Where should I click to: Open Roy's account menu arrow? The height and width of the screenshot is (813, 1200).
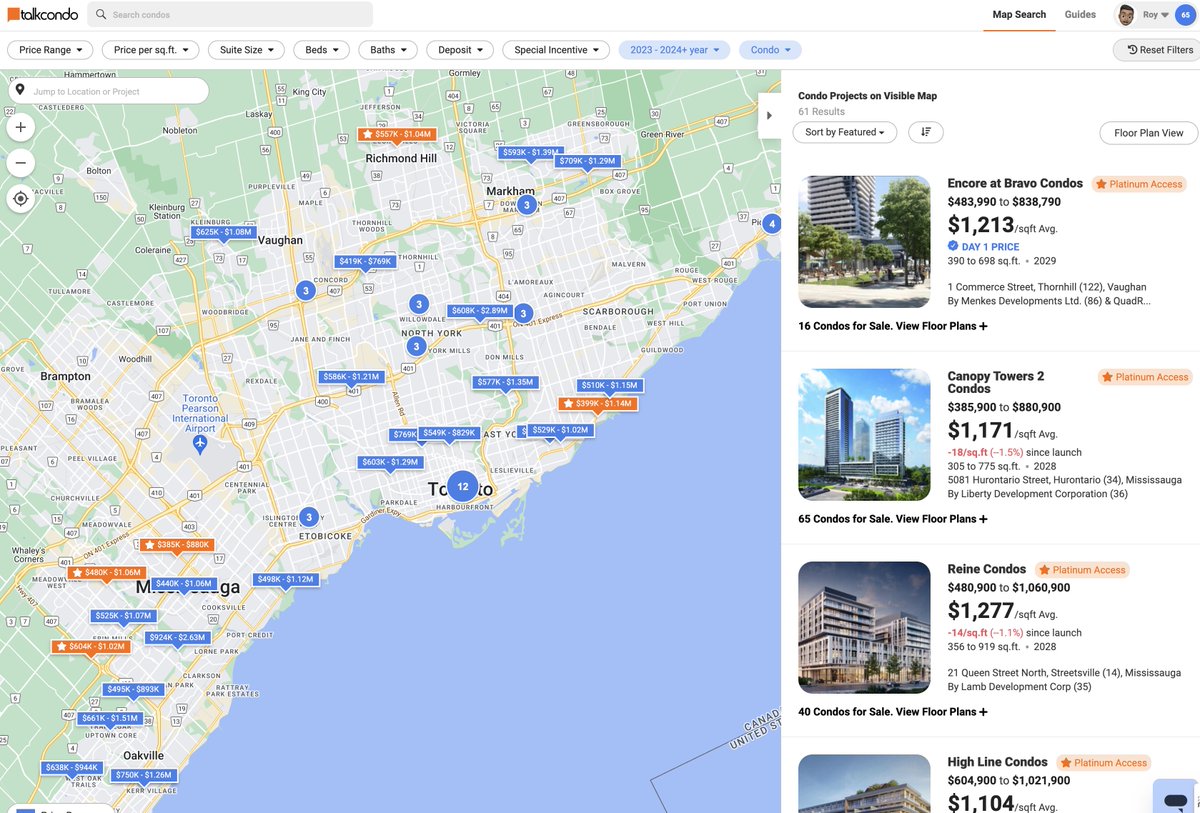click(x=1165, y=16)
